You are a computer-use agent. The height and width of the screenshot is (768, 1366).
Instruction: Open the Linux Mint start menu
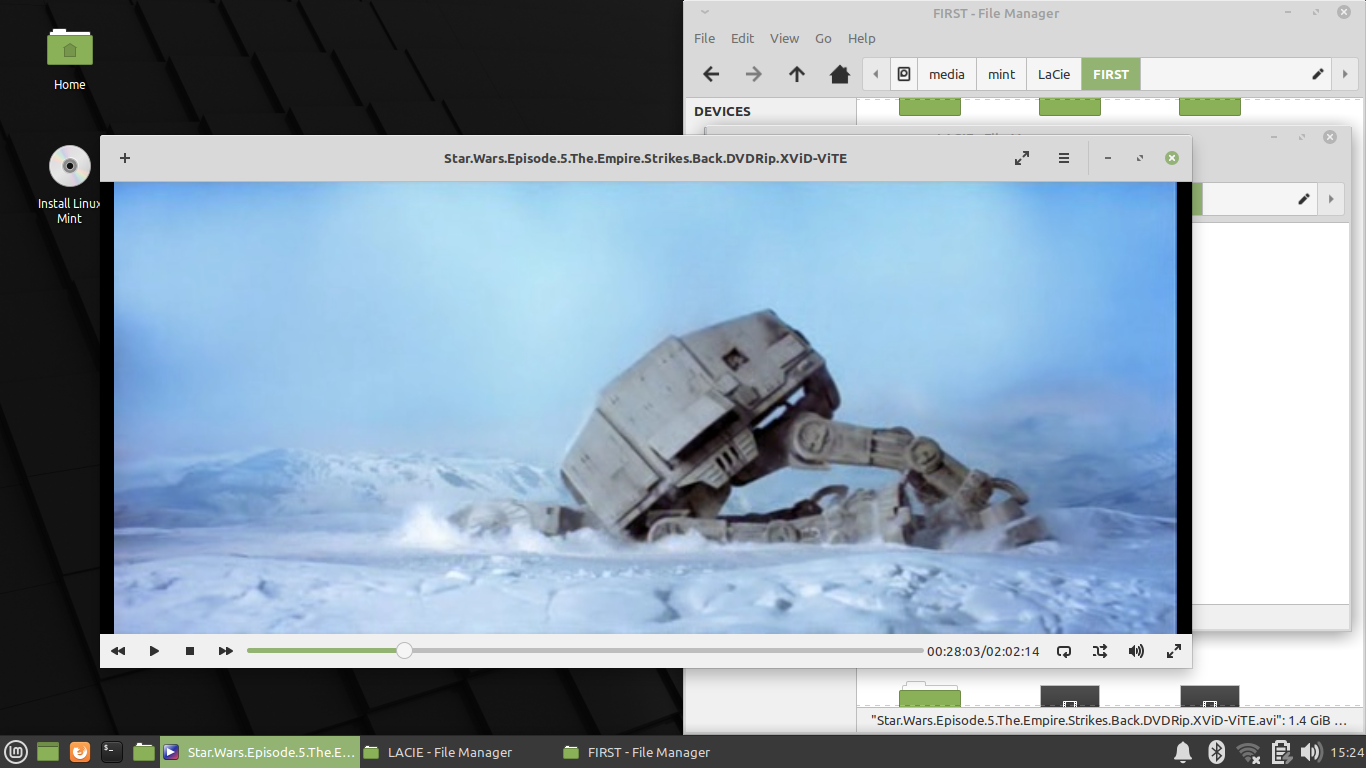click(x=16, y=752)
